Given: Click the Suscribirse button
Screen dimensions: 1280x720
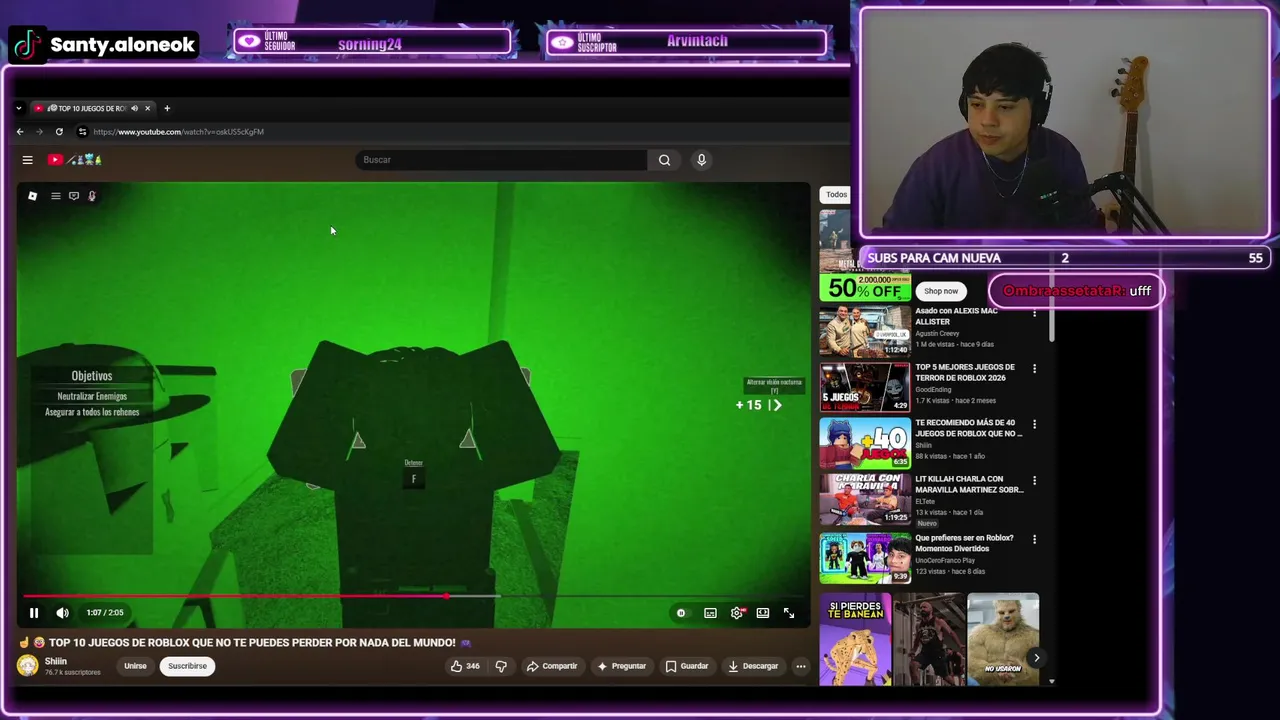Looking at the screenshot, I should pyautogui.click(x=187, y=666).
